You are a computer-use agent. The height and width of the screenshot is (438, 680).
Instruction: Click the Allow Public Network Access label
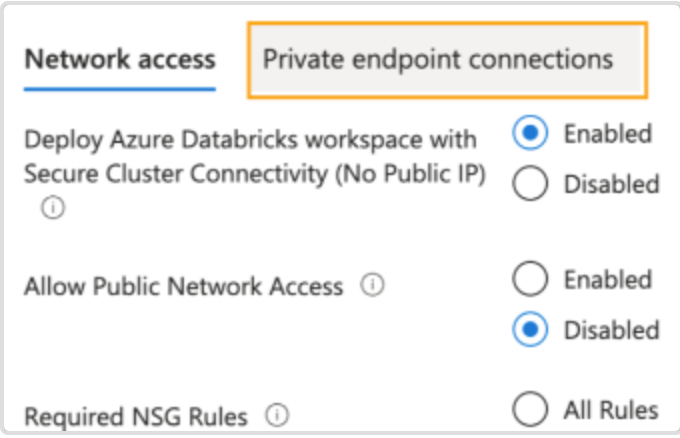[183, 286]
